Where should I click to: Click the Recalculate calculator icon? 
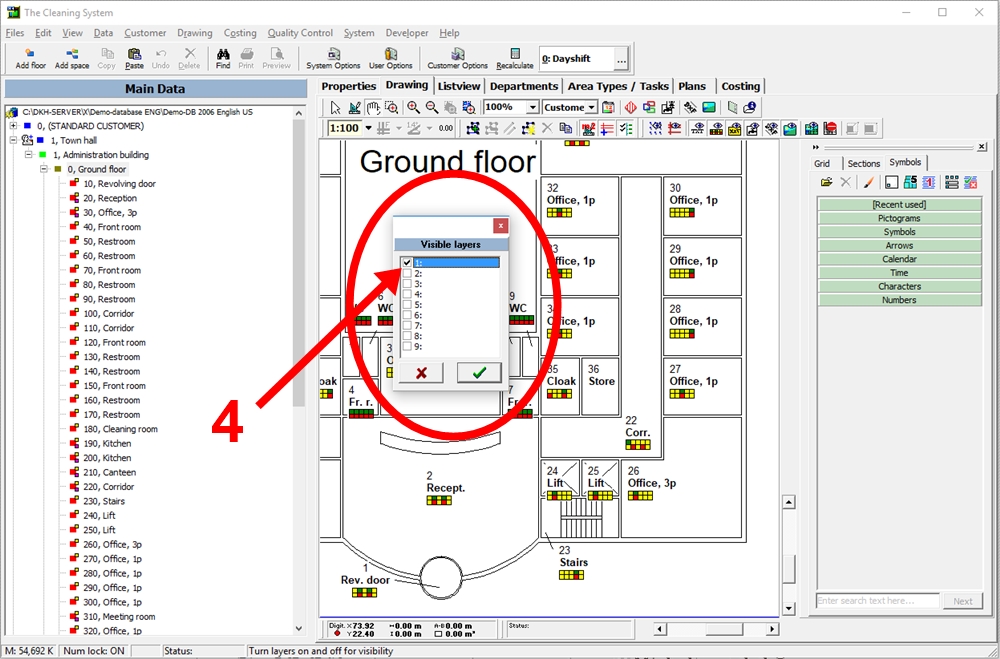tap(515, 58)
